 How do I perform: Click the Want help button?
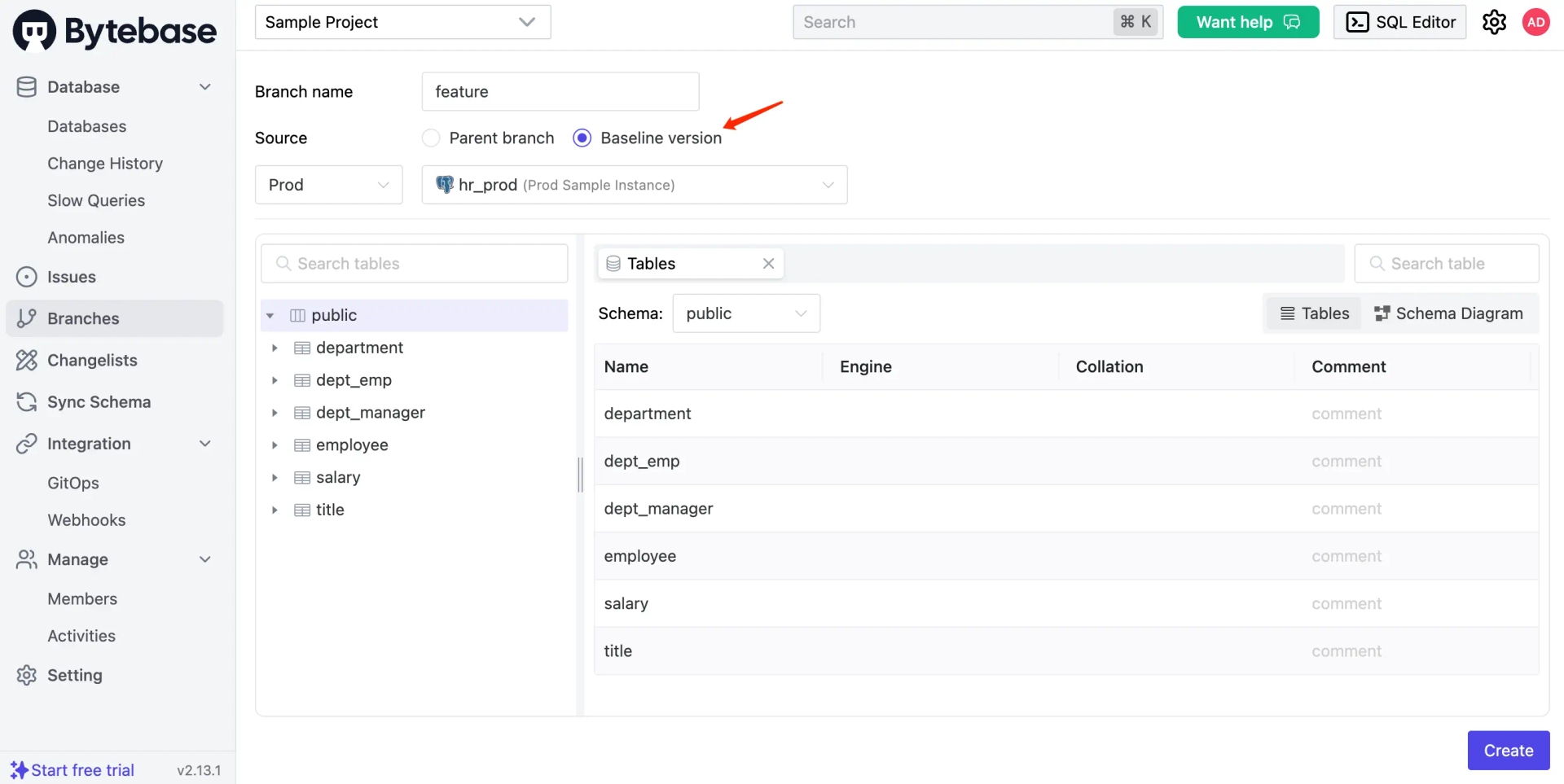[x=1248, y=22]
